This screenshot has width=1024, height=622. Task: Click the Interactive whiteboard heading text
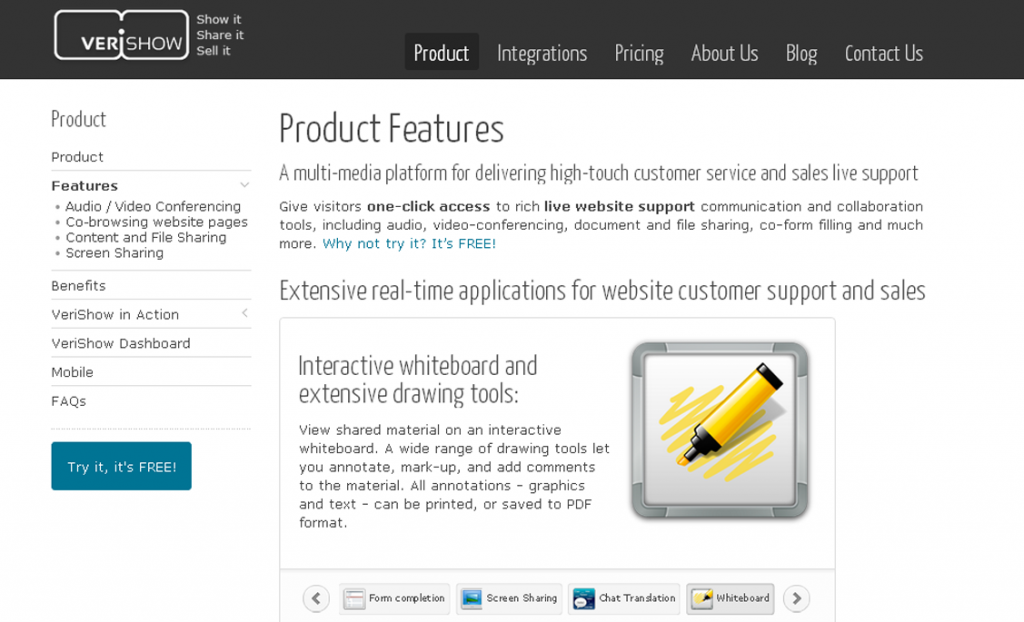[418, 380]
